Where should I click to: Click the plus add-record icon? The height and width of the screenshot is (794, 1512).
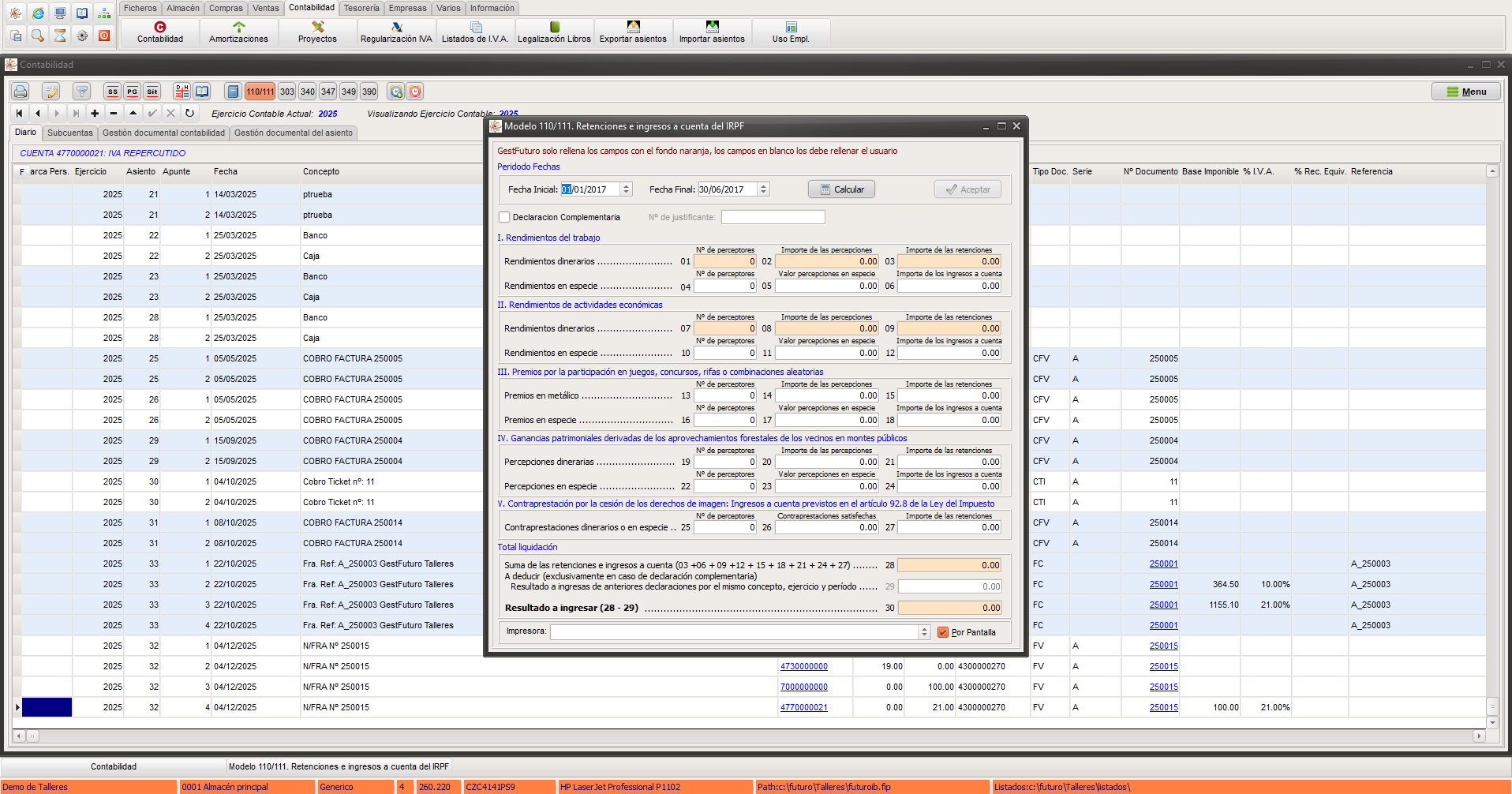(x=95, y=113)
